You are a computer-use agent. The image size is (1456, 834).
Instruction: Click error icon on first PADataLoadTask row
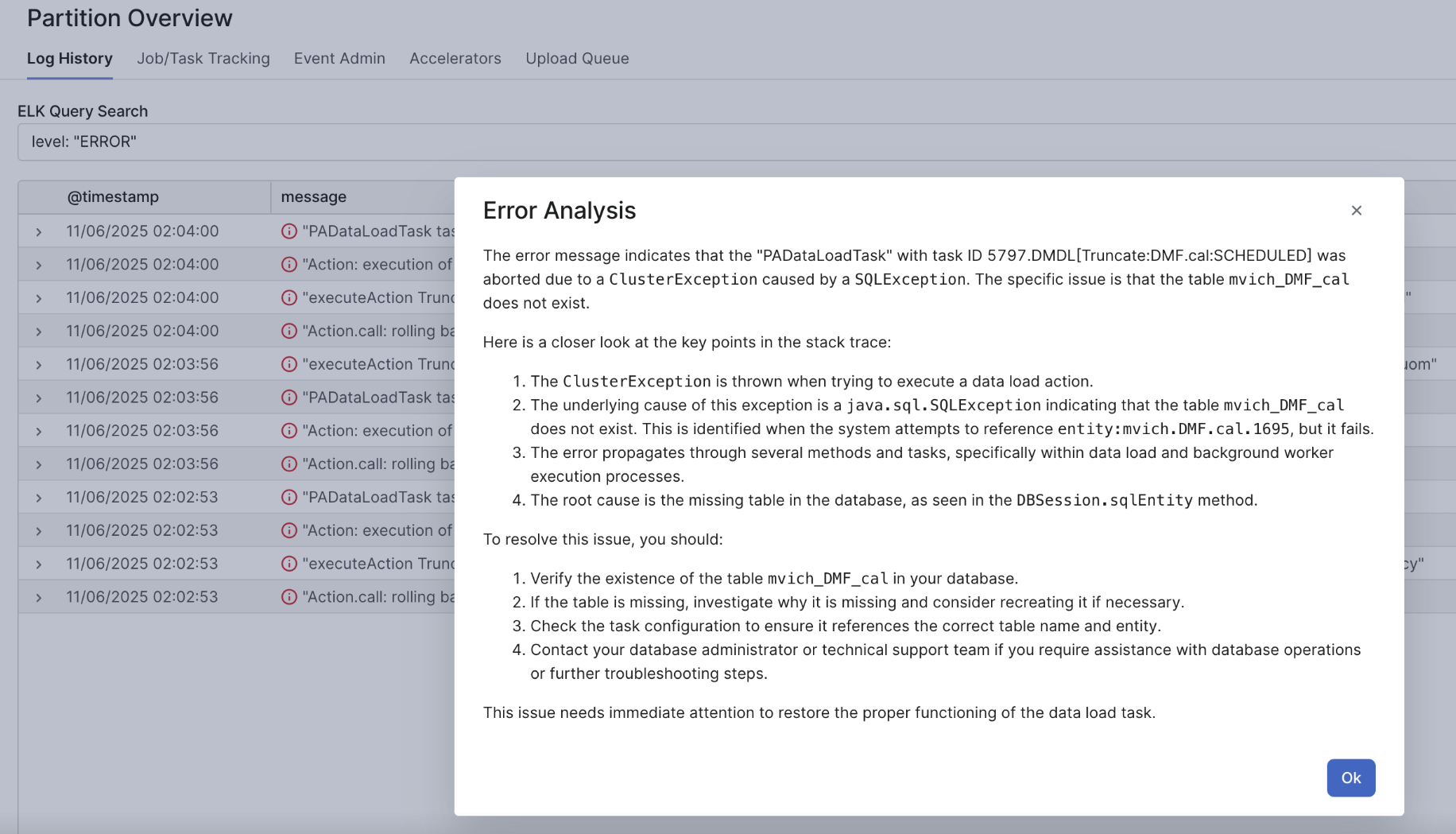pyautogui.click(x=289, y=231)
